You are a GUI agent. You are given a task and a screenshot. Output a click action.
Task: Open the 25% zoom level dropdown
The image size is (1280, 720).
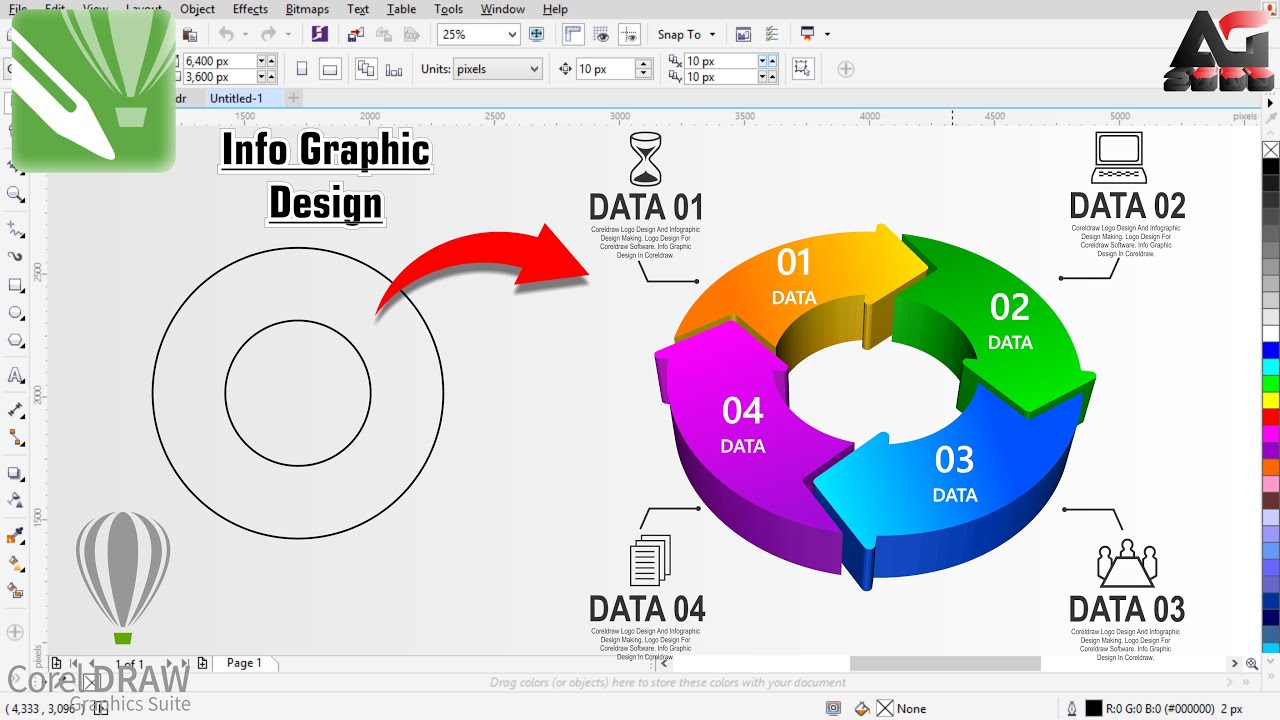pyautogui.click(x=512, y=34)
